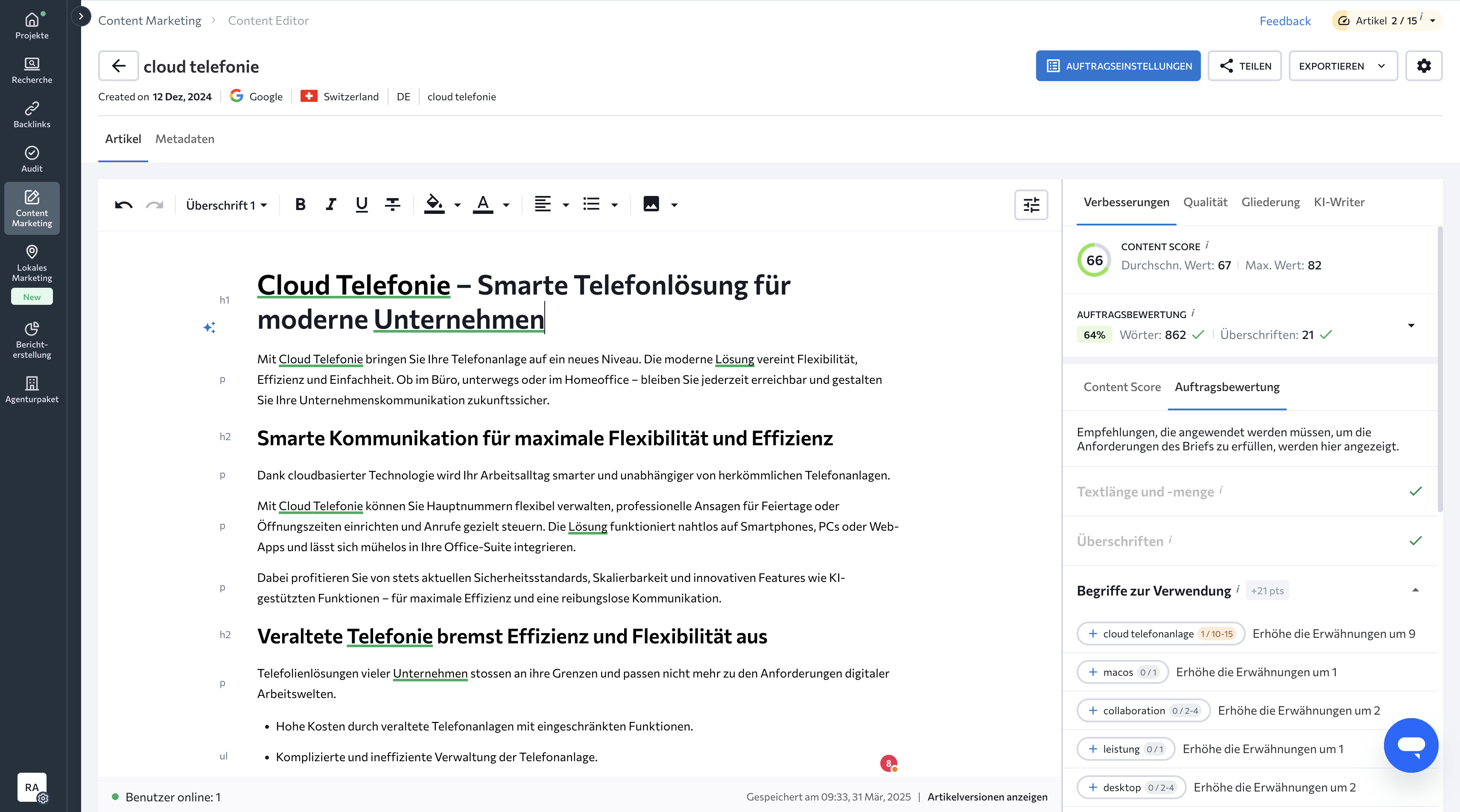Collapse the Begriffe zur Verwendung section
This screenshot has height=812, width=1460.
point(1415,590)
